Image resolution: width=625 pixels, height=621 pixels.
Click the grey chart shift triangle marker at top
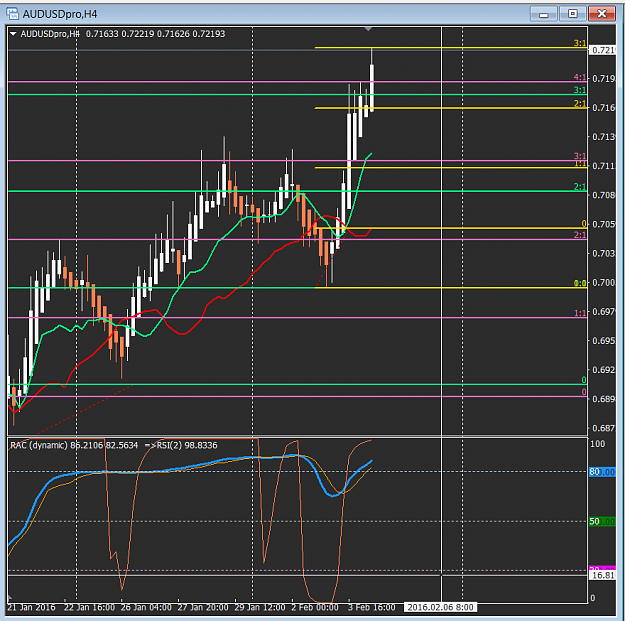point(368,29)
